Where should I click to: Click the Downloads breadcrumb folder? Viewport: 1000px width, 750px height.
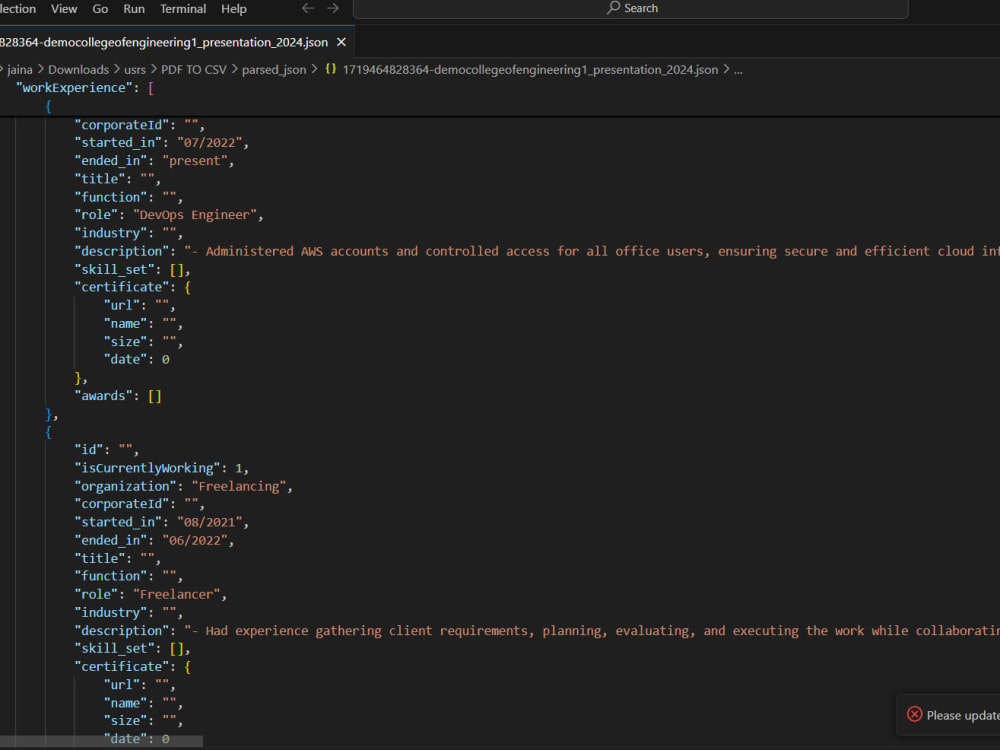(78, 70)
